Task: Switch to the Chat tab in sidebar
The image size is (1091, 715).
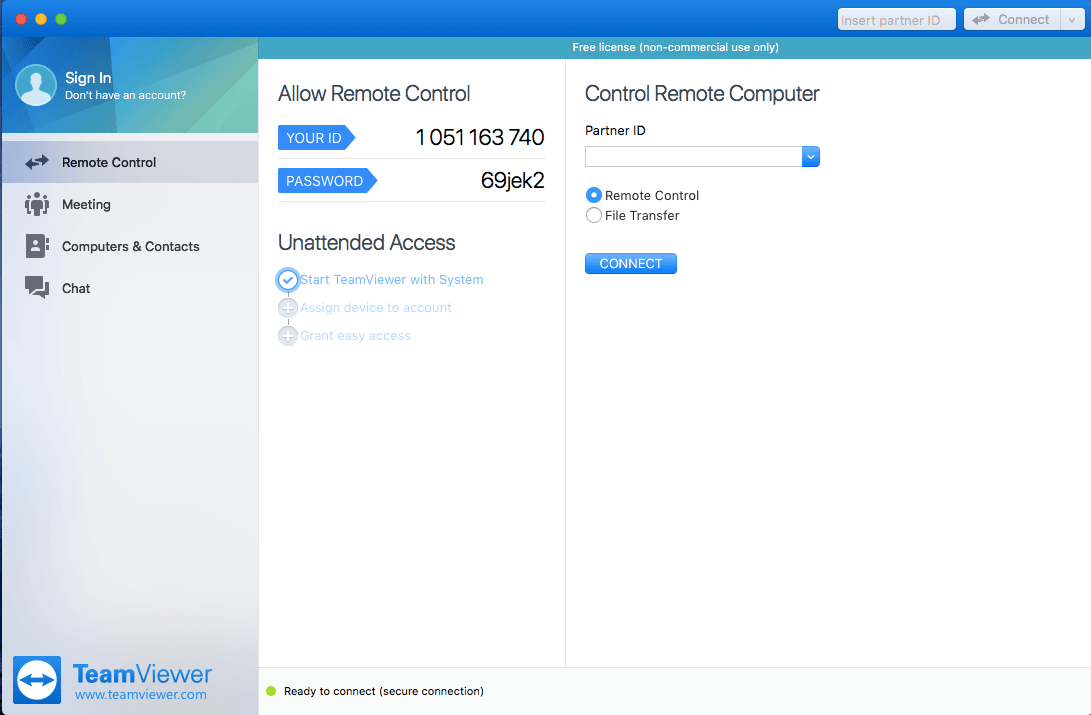Action: pos(76,288)
